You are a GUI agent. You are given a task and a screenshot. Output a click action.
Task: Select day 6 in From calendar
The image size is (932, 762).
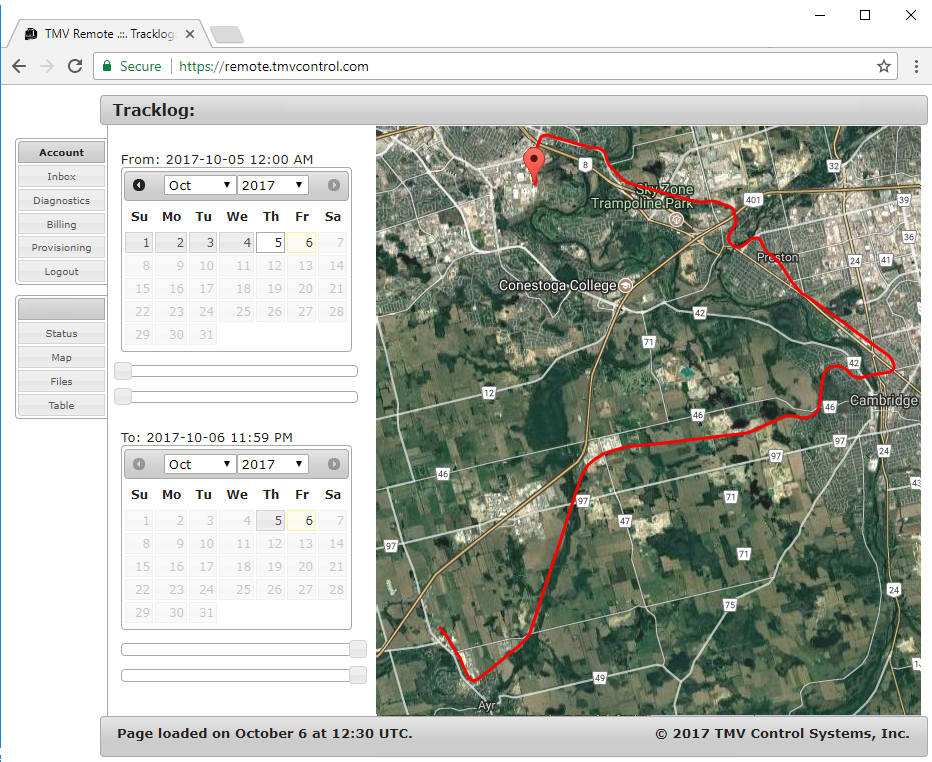302,243
